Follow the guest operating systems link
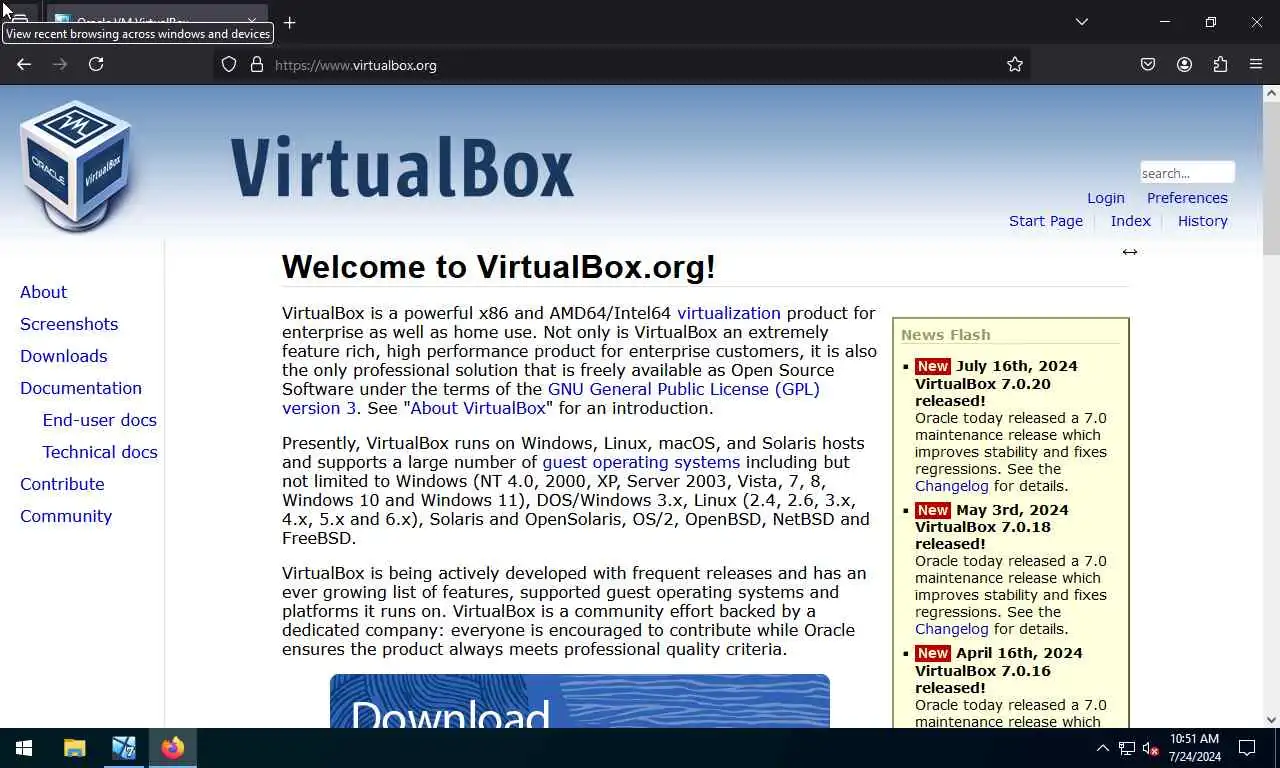This screenshot has height=768, width=1280. click(641, 462)
